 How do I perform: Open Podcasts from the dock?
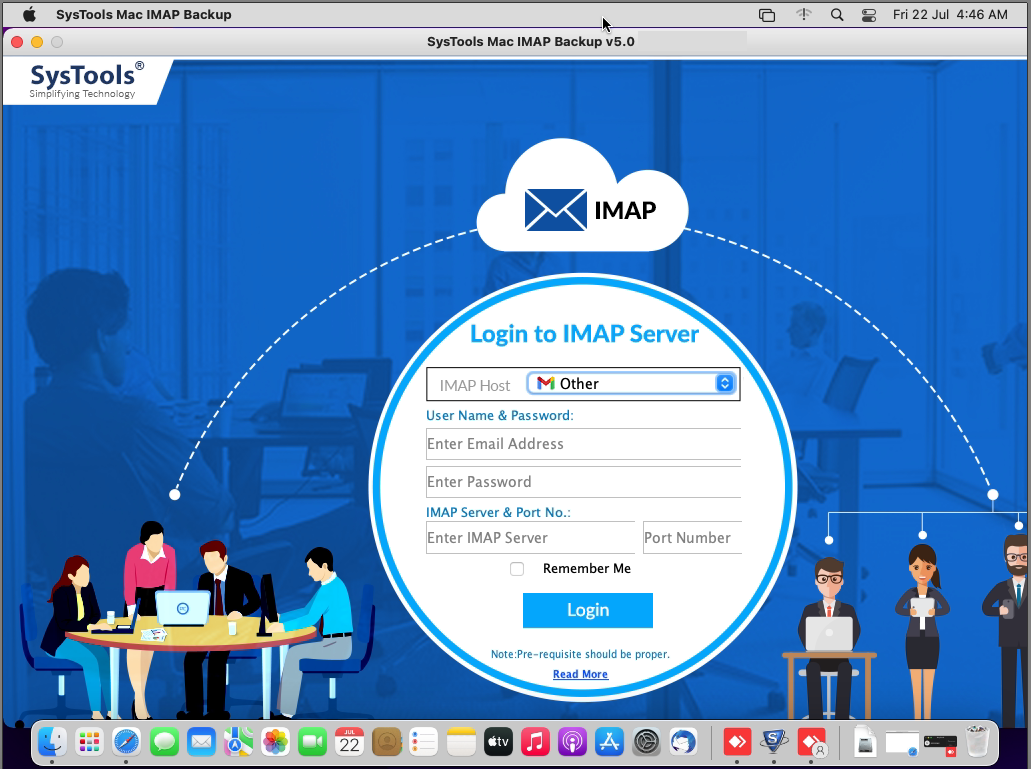pos(572,743)
